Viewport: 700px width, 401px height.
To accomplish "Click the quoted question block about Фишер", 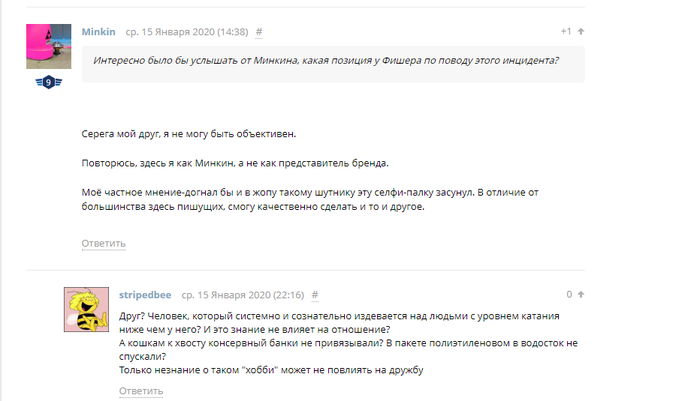I will tap(326, 61).
